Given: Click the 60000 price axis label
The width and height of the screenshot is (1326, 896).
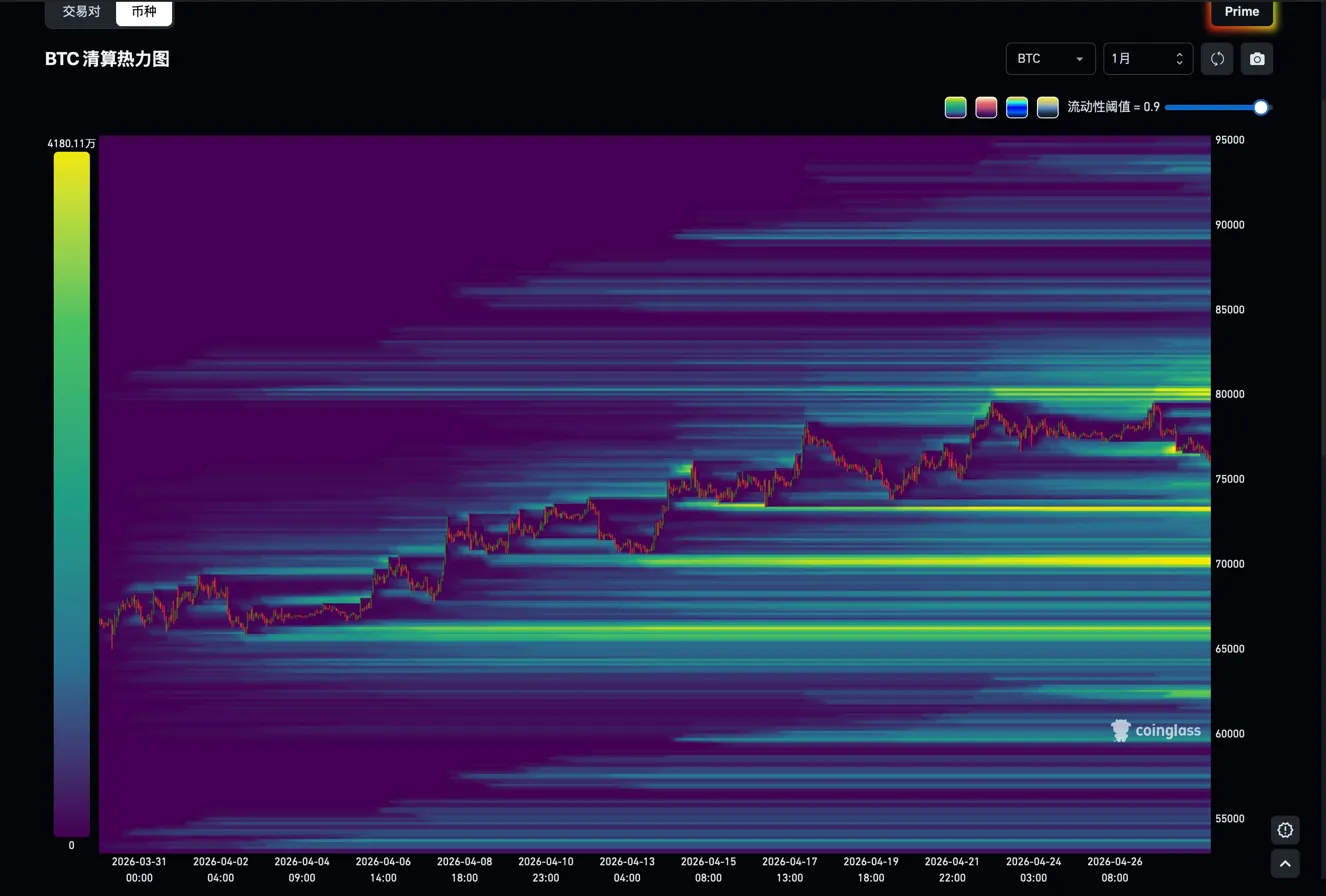Looking at the screenshot, I should 1230,734.
